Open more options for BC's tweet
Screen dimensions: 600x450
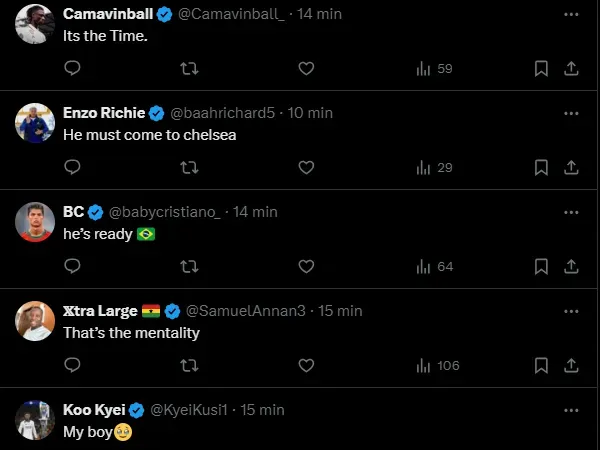click(x=571, y=212)
